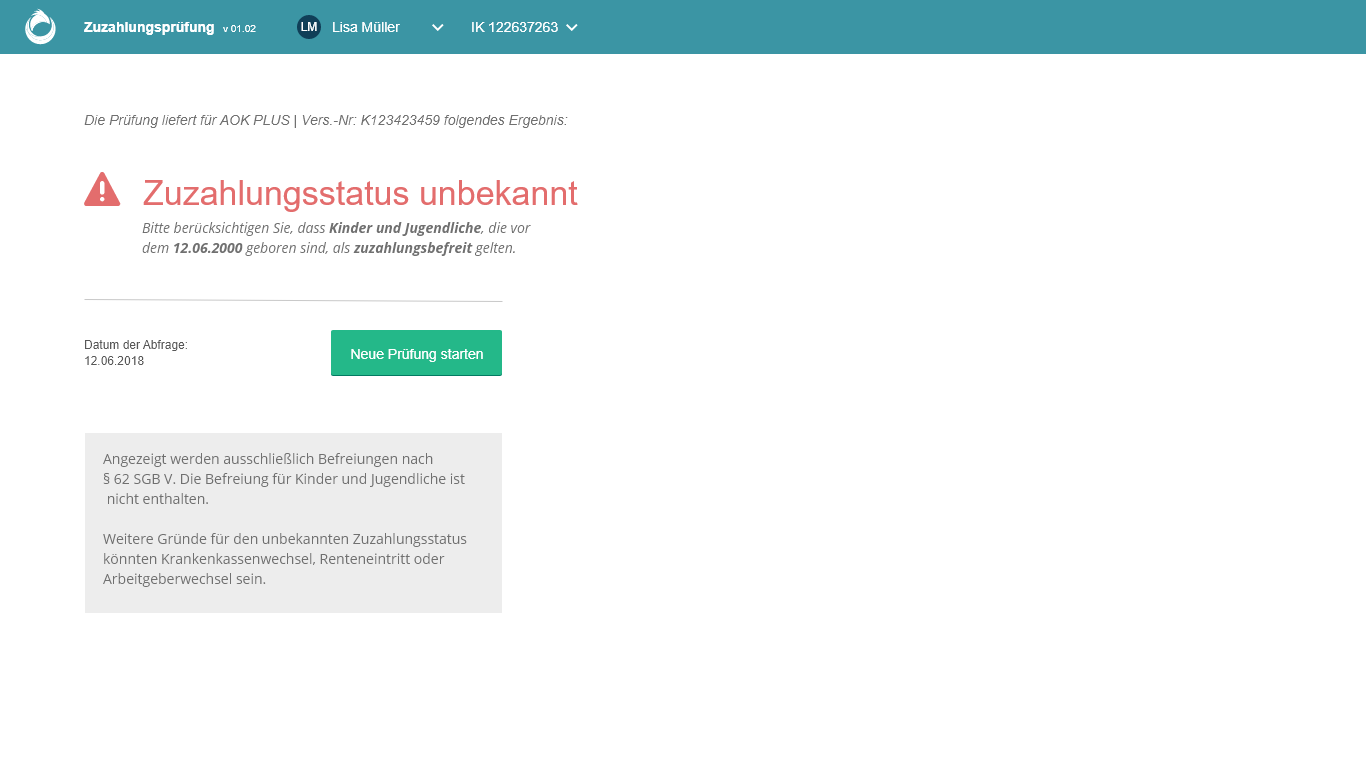Click the Zuzahlungsprüfung app title
Screen dimensions: 1366x766
(x=149, y=27)
